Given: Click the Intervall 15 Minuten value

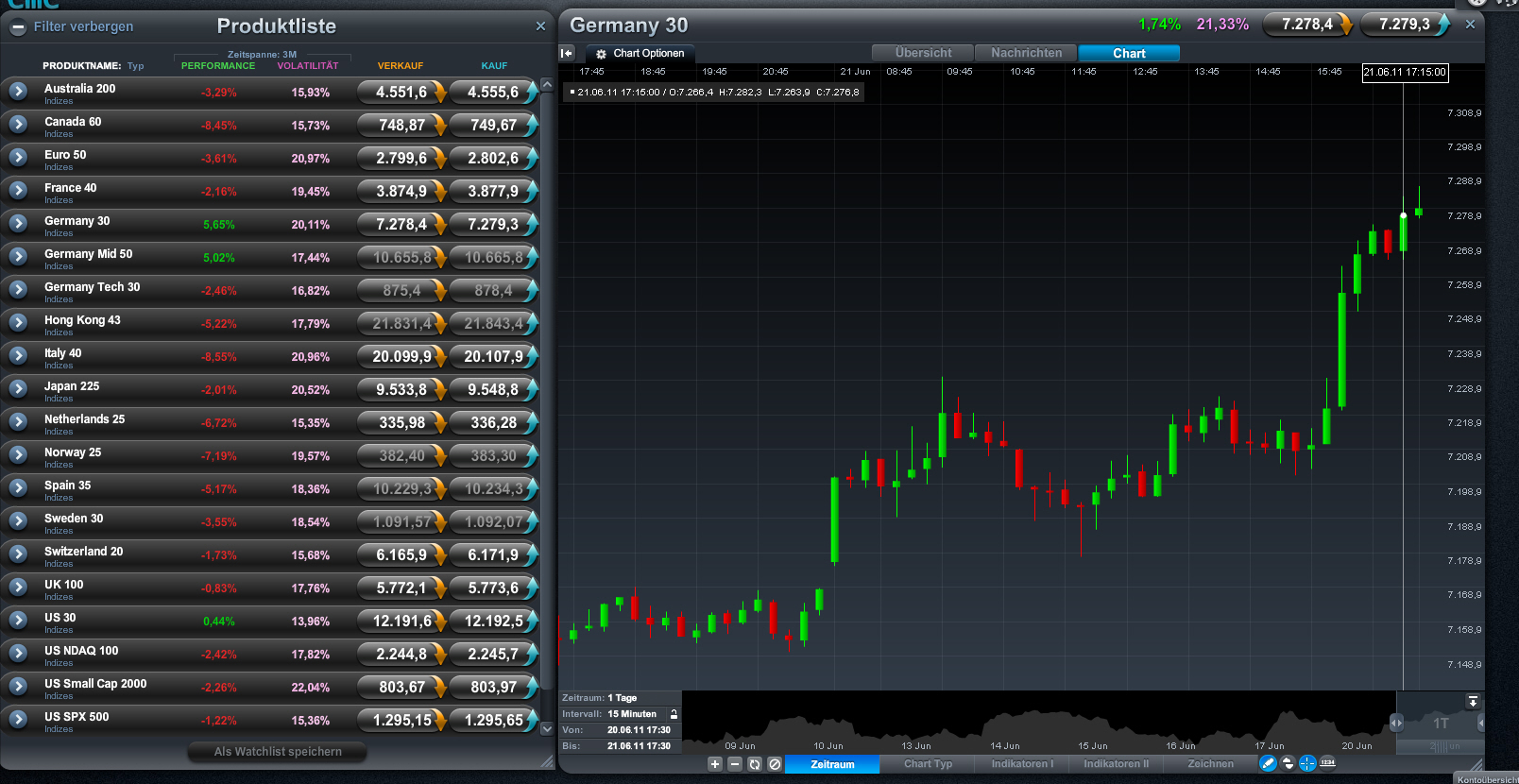Looking at the screenshot, I should coord(632,714).
